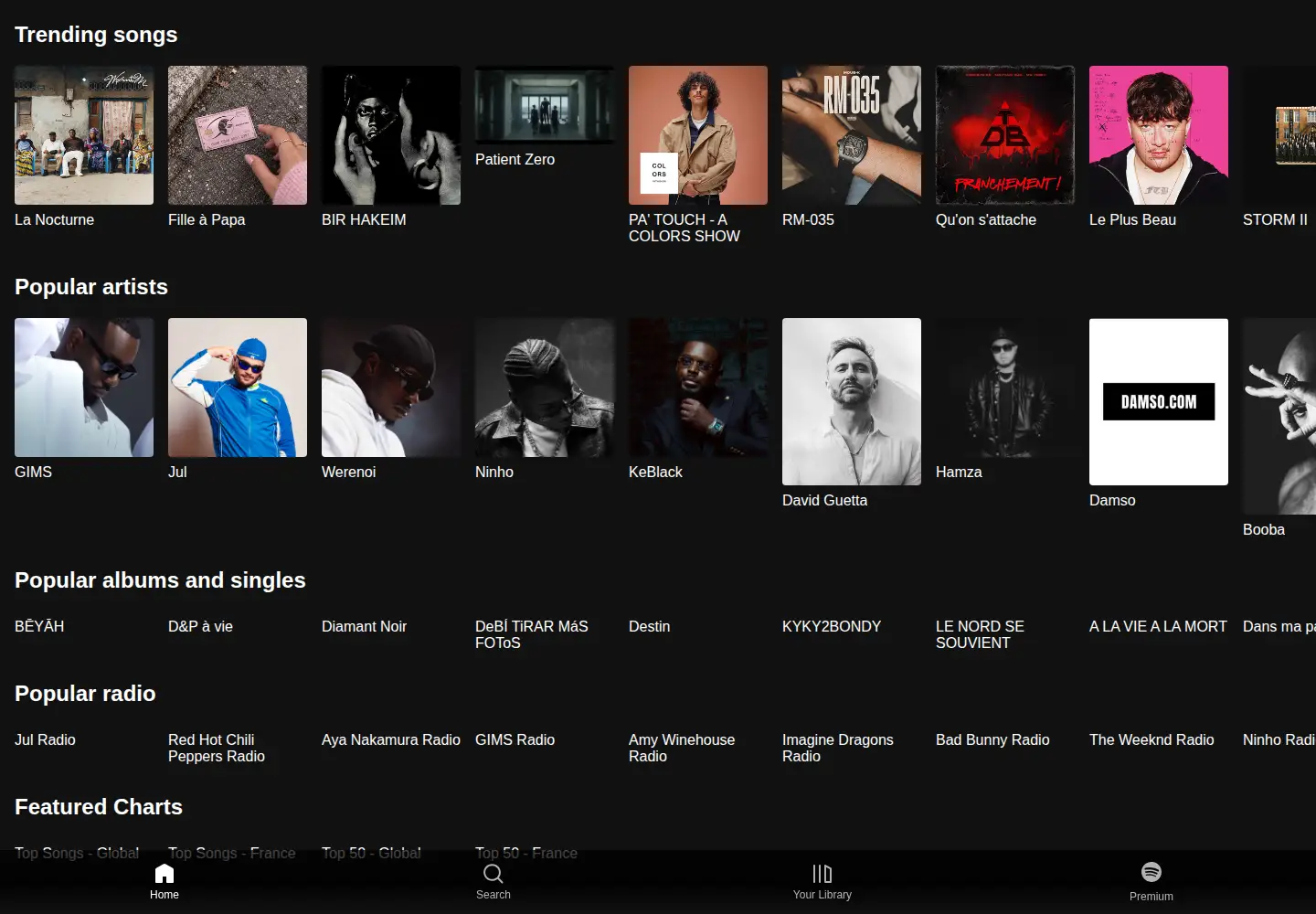Open the Diamant Noir album
The width and height of the screenshot is (1316, 914).
(364, 626)
